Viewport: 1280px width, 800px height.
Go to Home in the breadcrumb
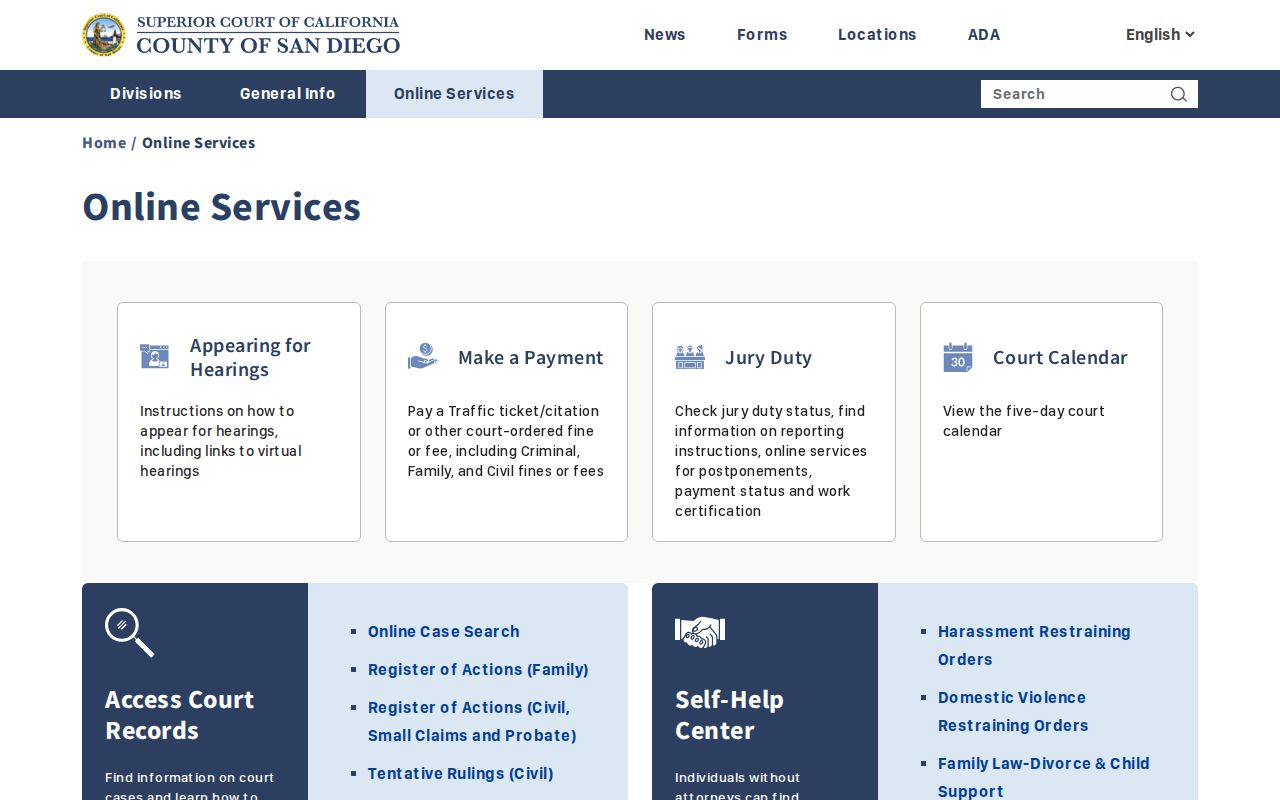pyautogui.click(x=104, y=143)
